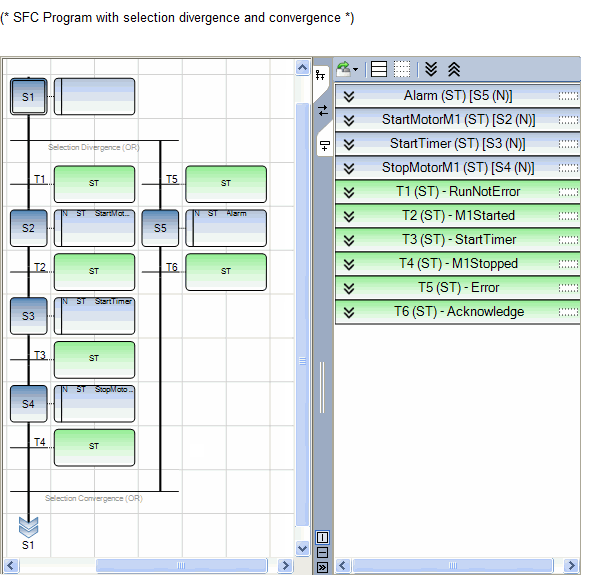Image resolution: width=607 pixels, height=587 pixels.
Task: Click the chart's vertical scrollbar thumb
Action: tap(302, 314)
